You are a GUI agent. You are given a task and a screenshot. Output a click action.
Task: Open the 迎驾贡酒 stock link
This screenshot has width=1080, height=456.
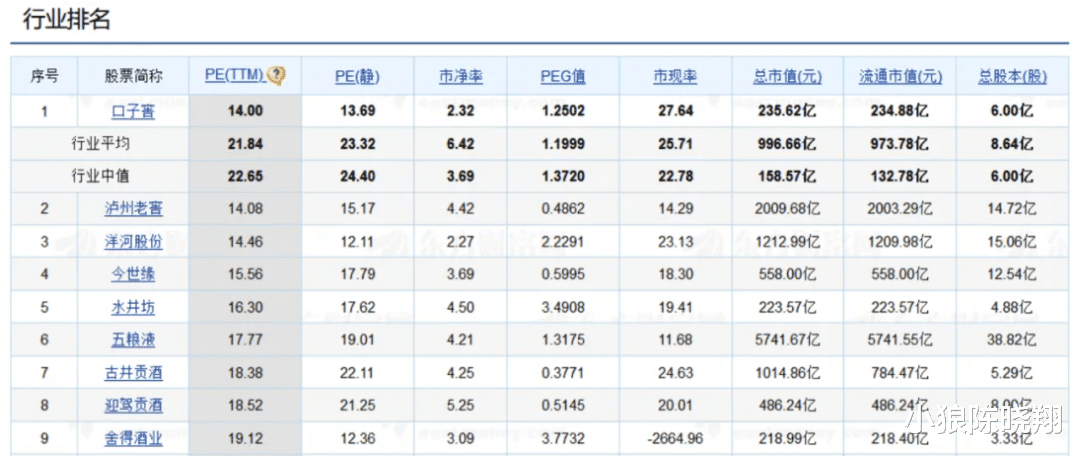click(x=133, y=405)
